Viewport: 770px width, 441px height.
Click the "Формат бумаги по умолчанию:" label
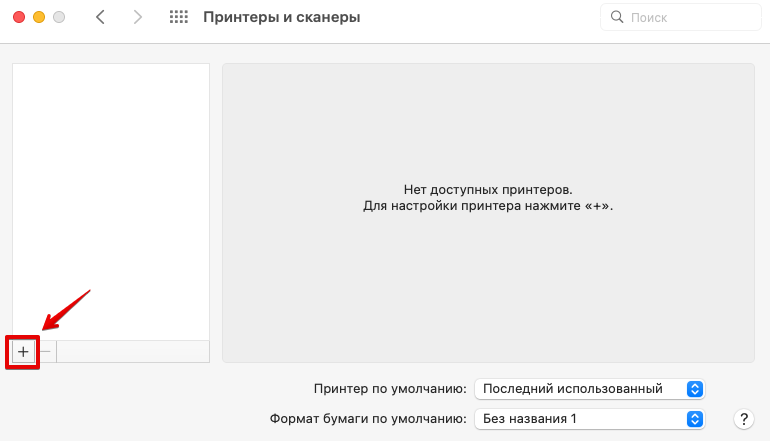coord(368,419)
